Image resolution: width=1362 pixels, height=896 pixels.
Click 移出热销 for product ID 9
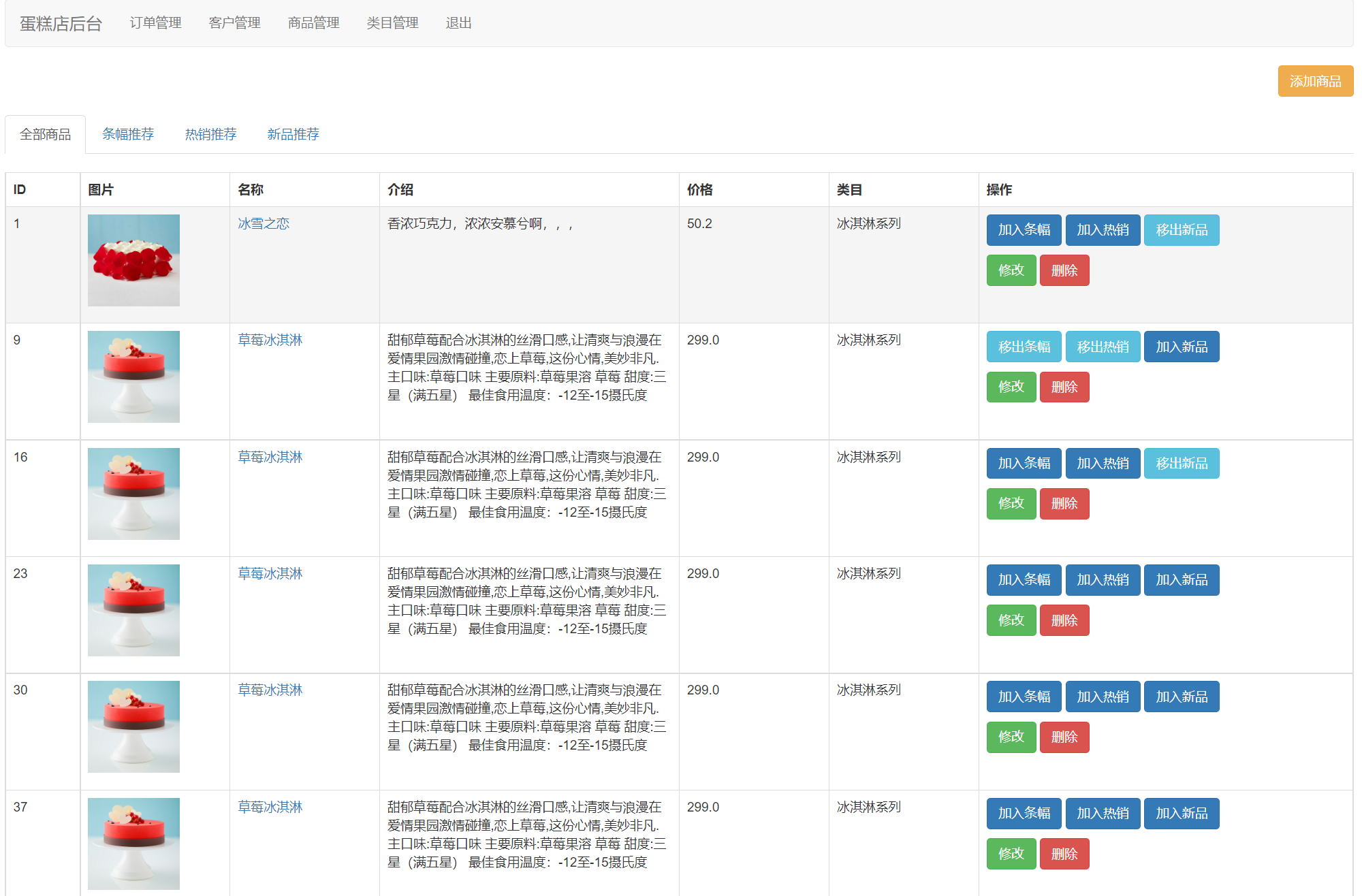pos(1103,347)
